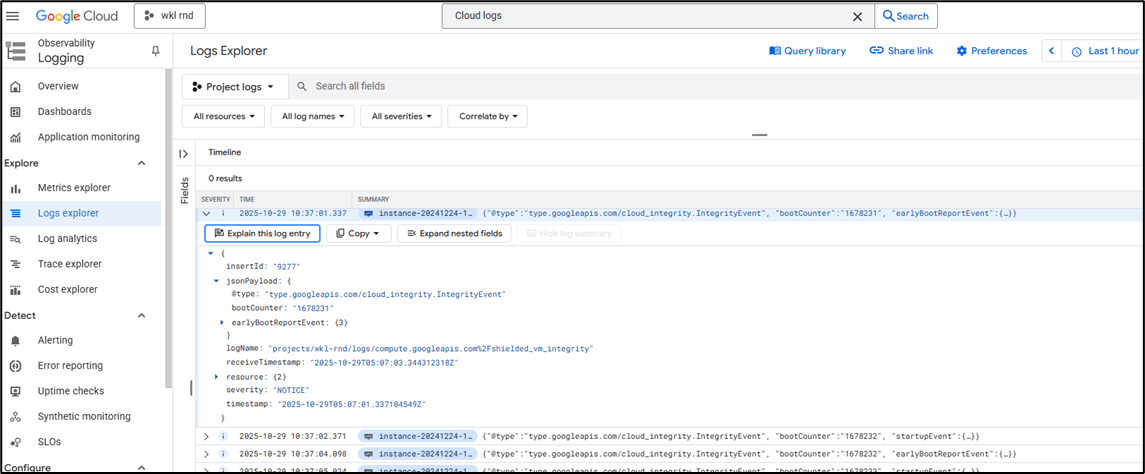Image resolution: width=1145 pixels, height=474 pixels.
Task: Open the Query library
Action: 807,51
